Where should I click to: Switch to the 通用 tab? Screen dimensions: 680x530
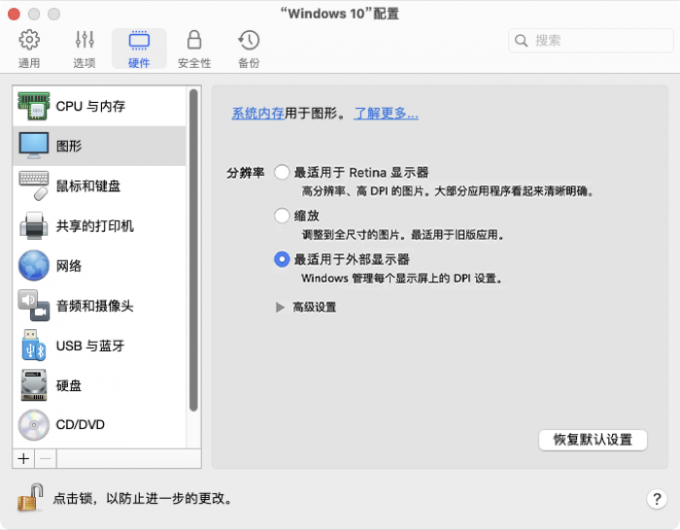tap(30, 48)
